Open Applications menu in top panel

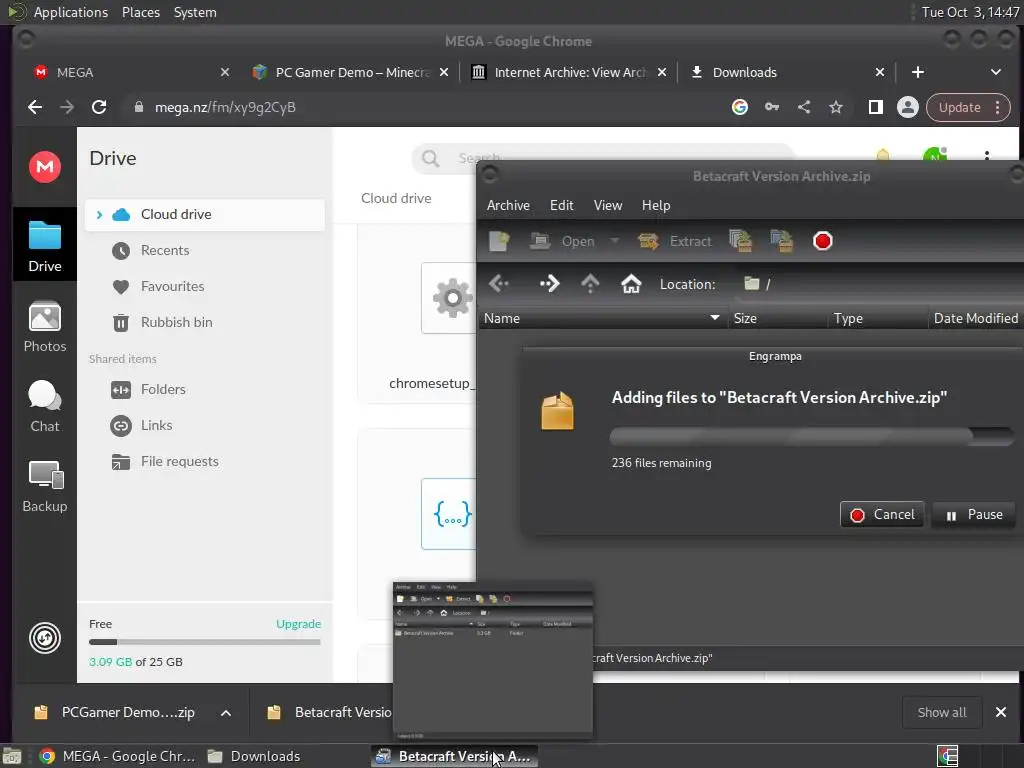point(71,12)
